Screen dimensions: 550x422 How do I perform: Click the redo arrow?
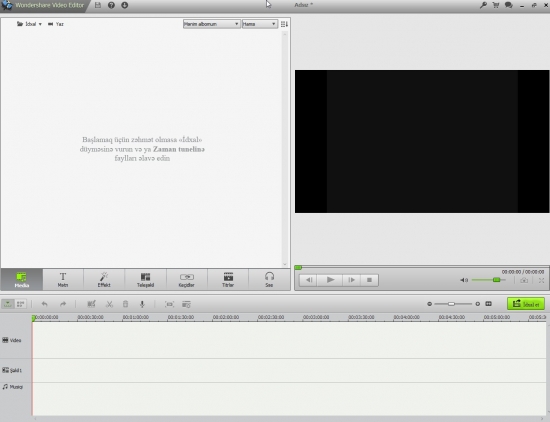pyautogui.click(x=63, y=304)
